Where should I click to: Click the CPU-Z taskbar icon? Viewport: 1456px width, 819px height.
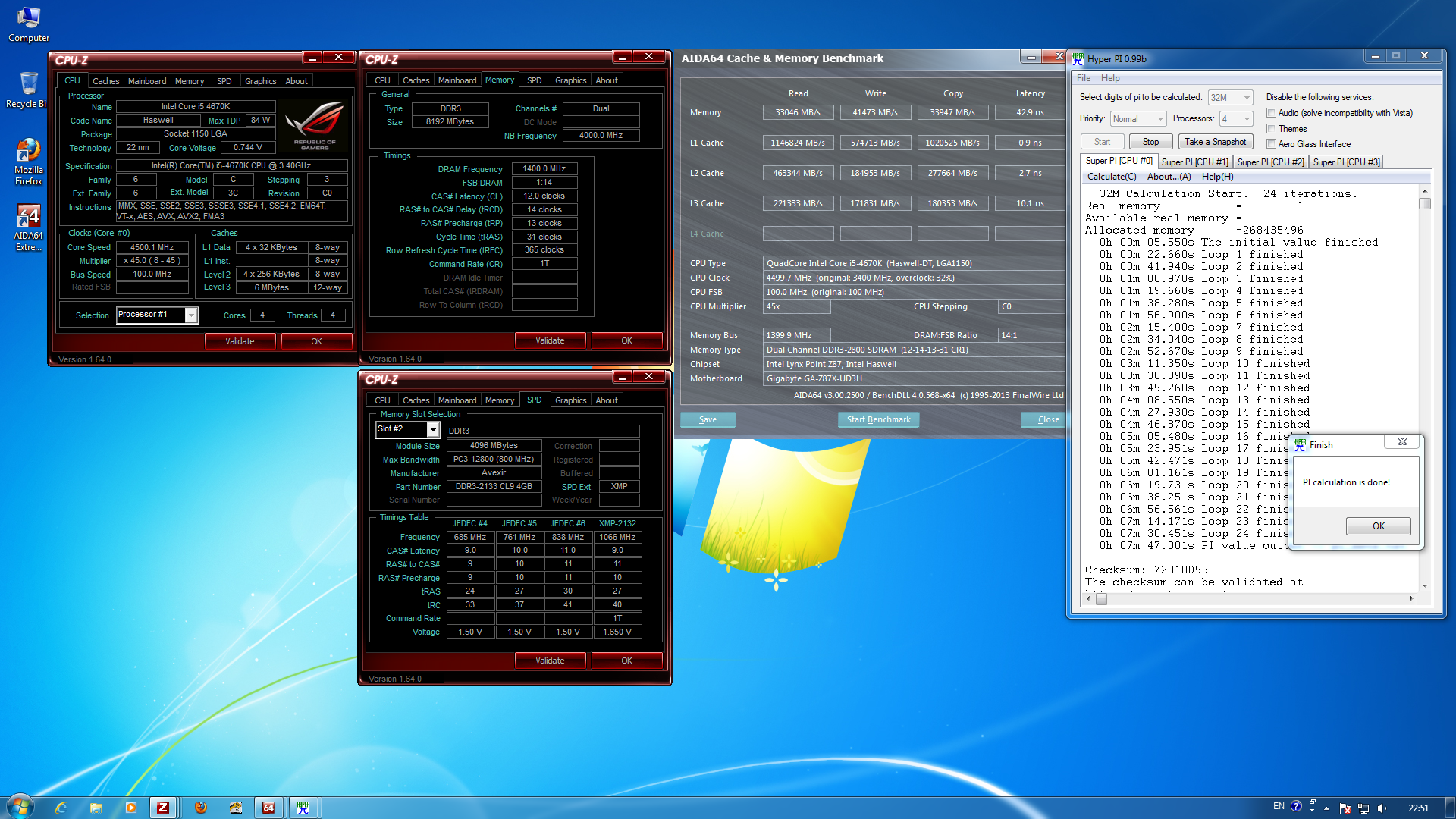pos(163,808)
